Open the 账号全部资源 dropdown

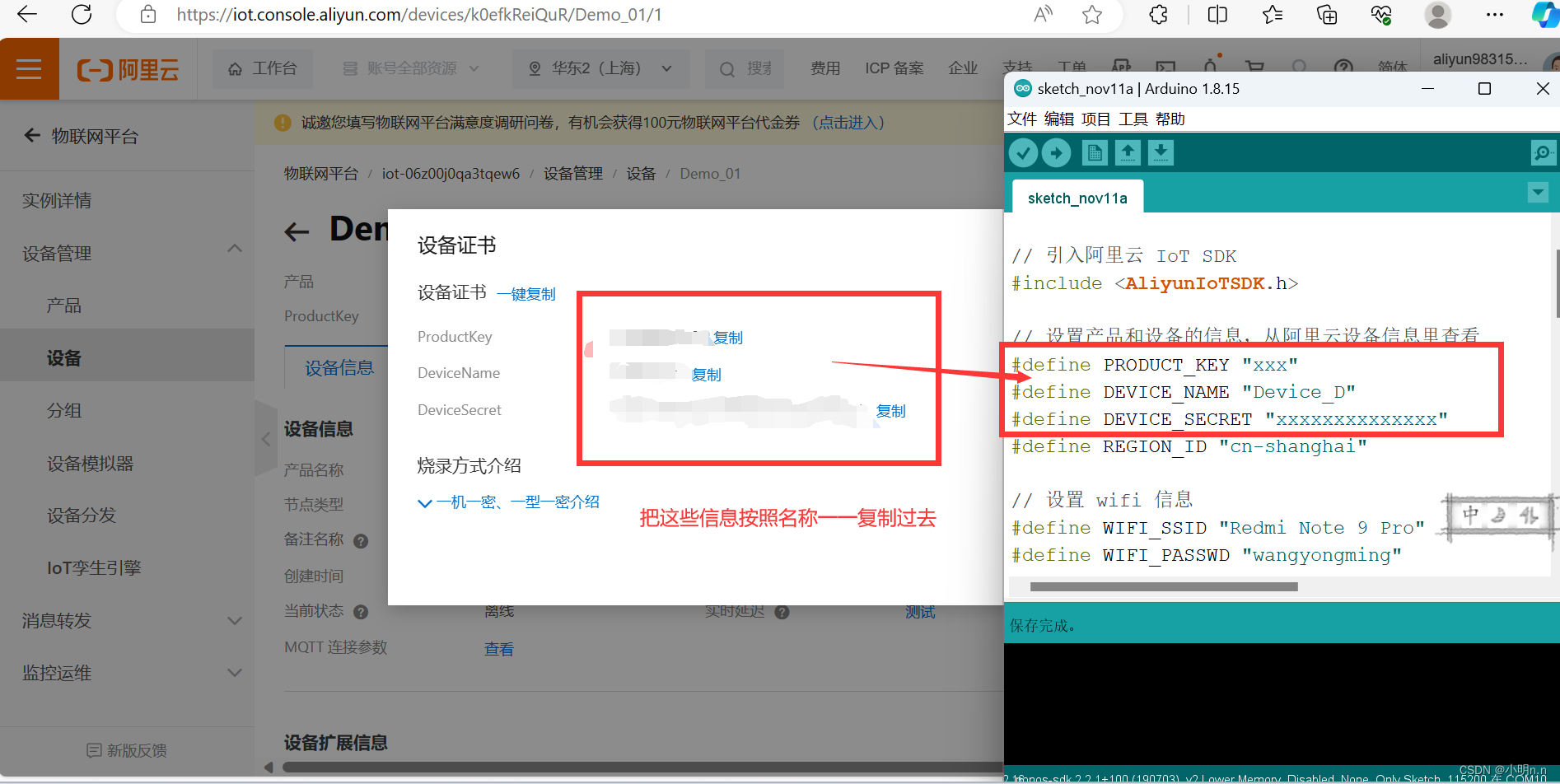click(x=411, y=69)
